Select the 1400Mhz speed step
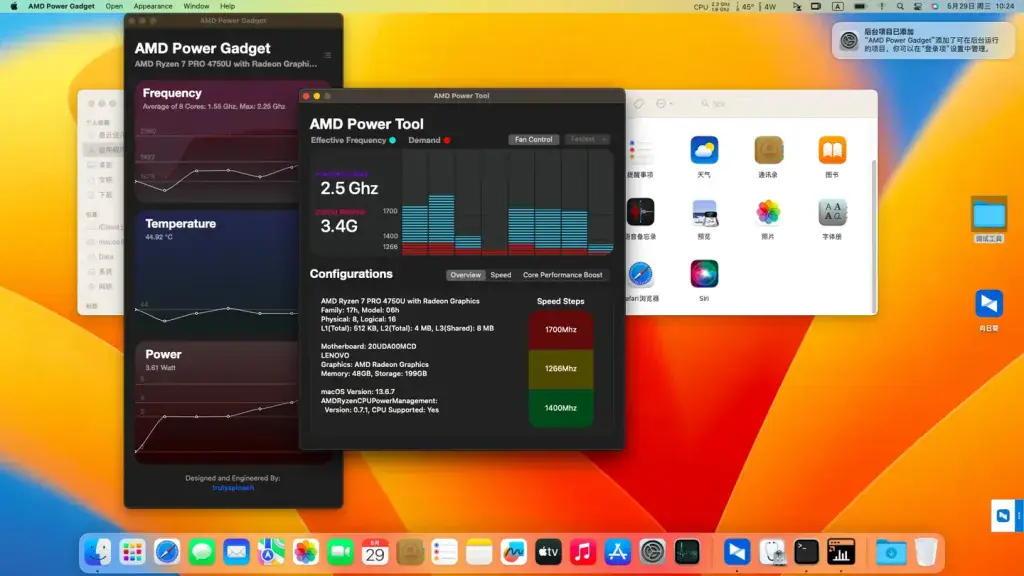 click(x=560, y=408)
